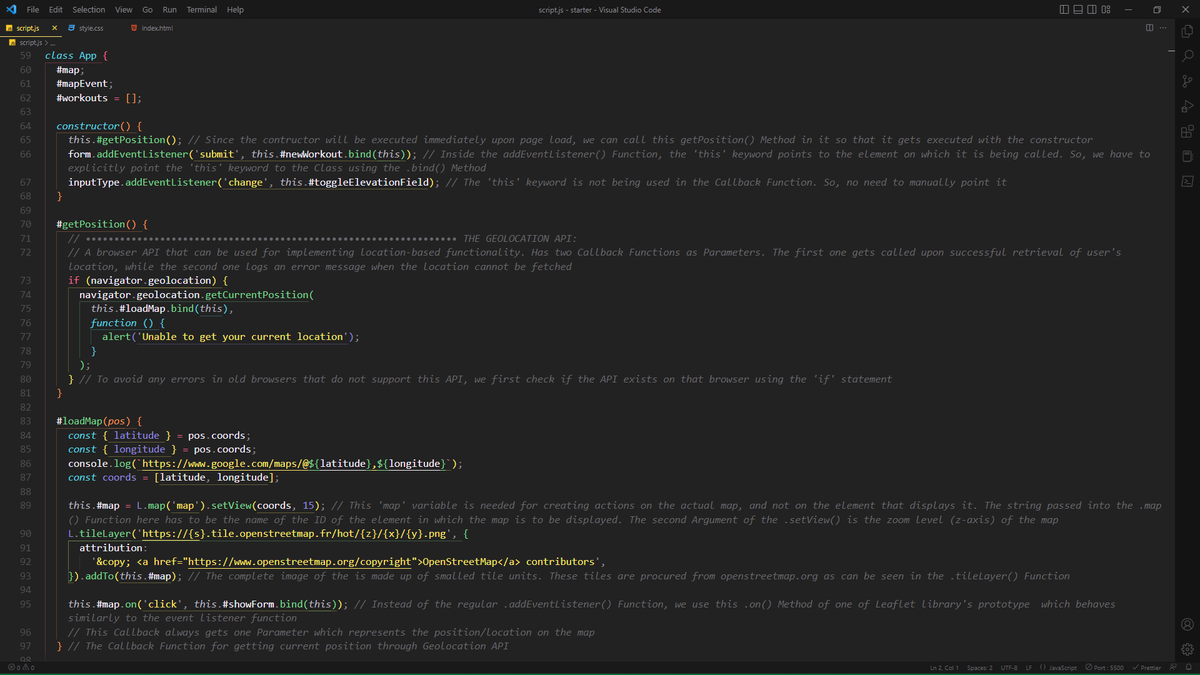
Task: Click line number 64 in the gutter
Action: (x=25, y=126)
